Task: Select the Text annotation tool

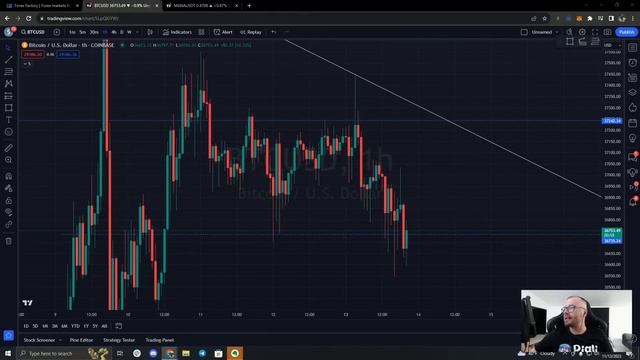Action: [8, 120]
